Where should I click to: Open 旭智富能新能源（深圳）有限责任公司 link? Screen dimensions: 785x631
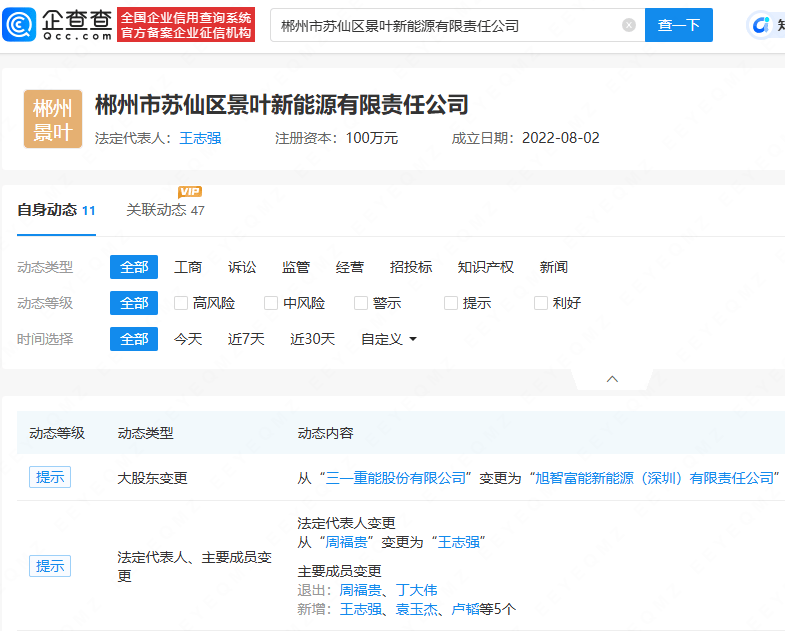[x=654, y=478]
